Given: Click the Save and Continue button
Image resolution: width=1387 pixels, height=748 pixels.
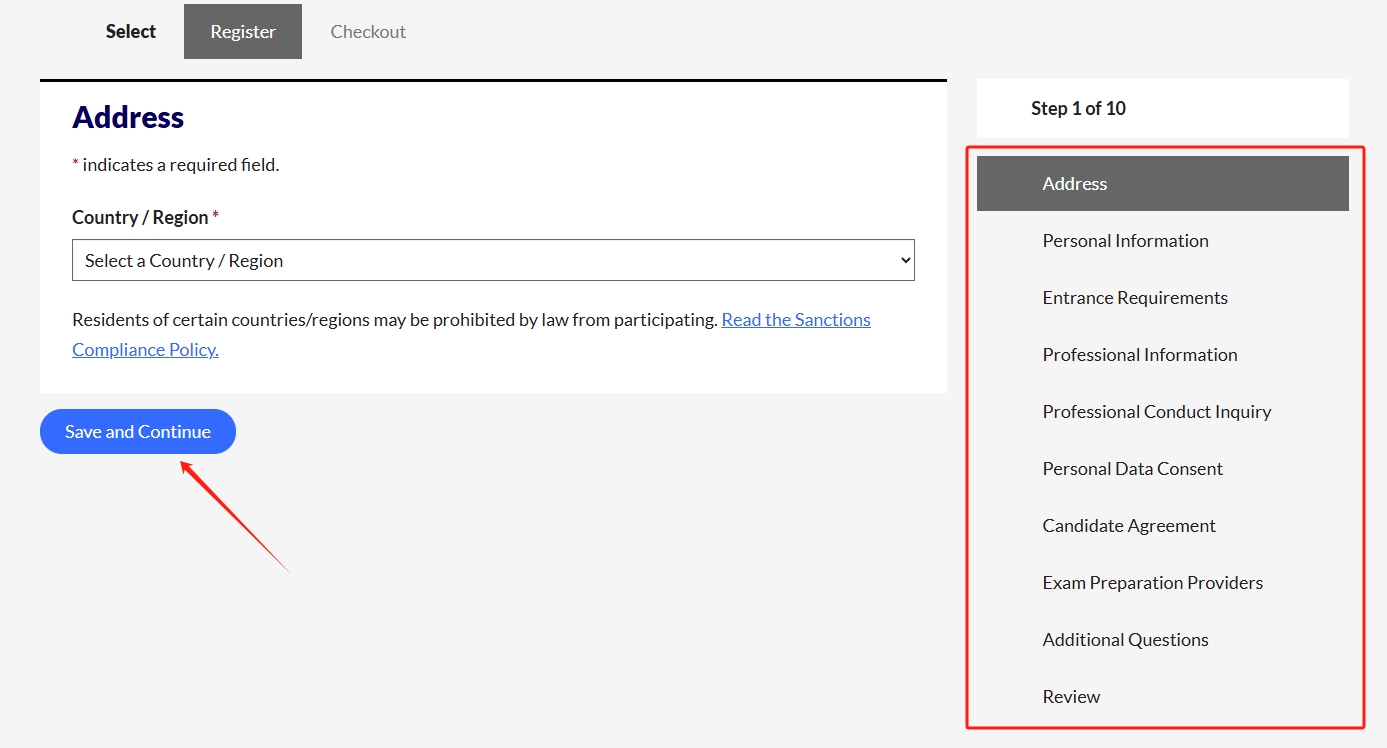Looking at the screenshot, I should 138,432.
